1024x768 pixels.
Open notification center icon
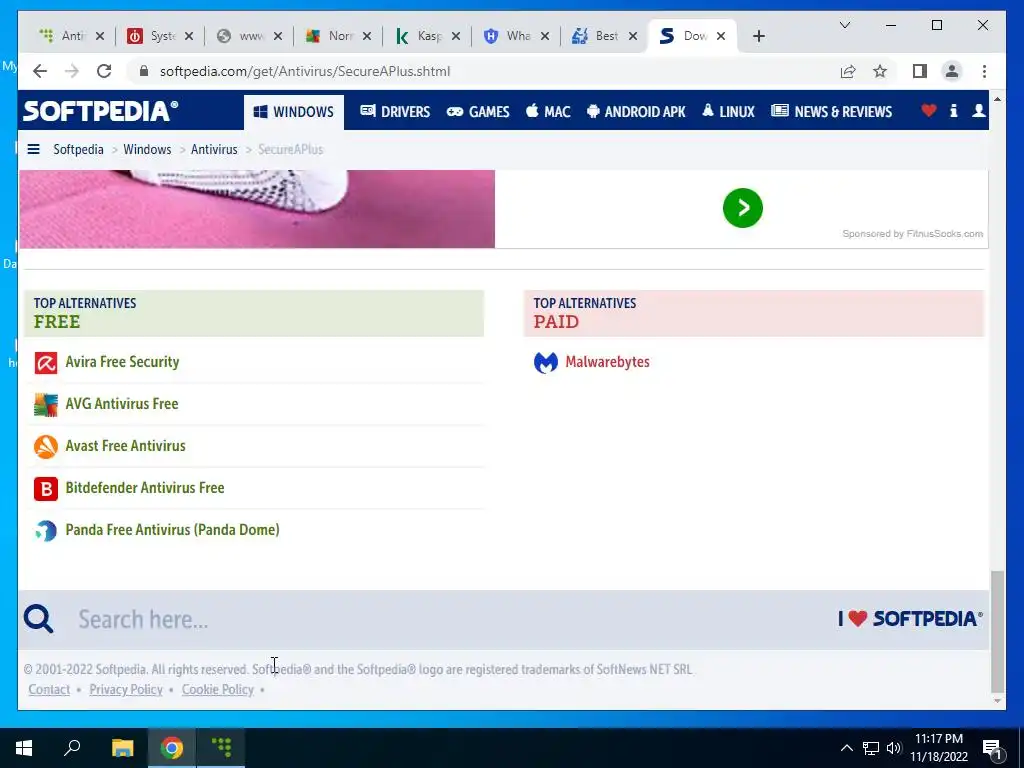coord(993,749)
